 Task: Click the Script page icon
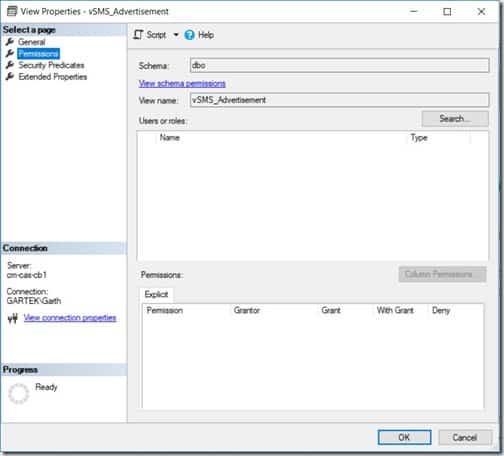tap(138, 35)
